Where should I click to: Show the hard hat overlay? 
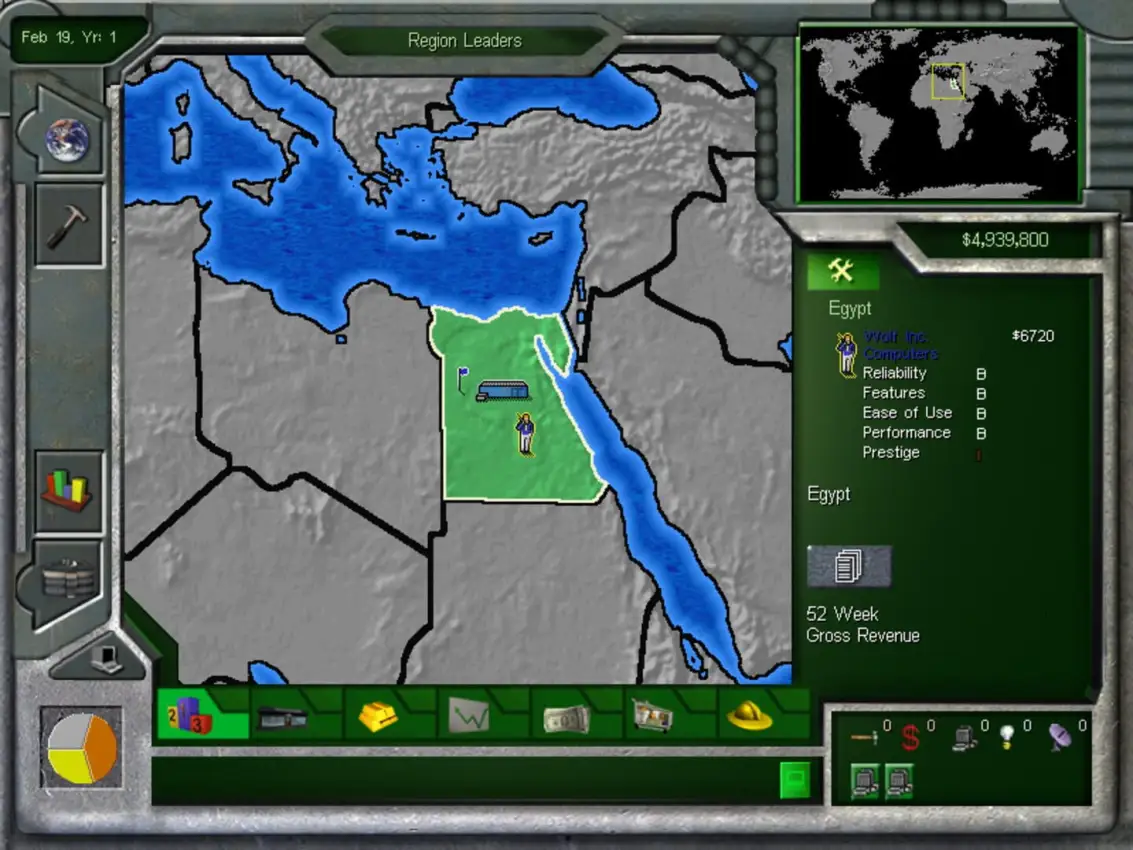click(749, 715)
